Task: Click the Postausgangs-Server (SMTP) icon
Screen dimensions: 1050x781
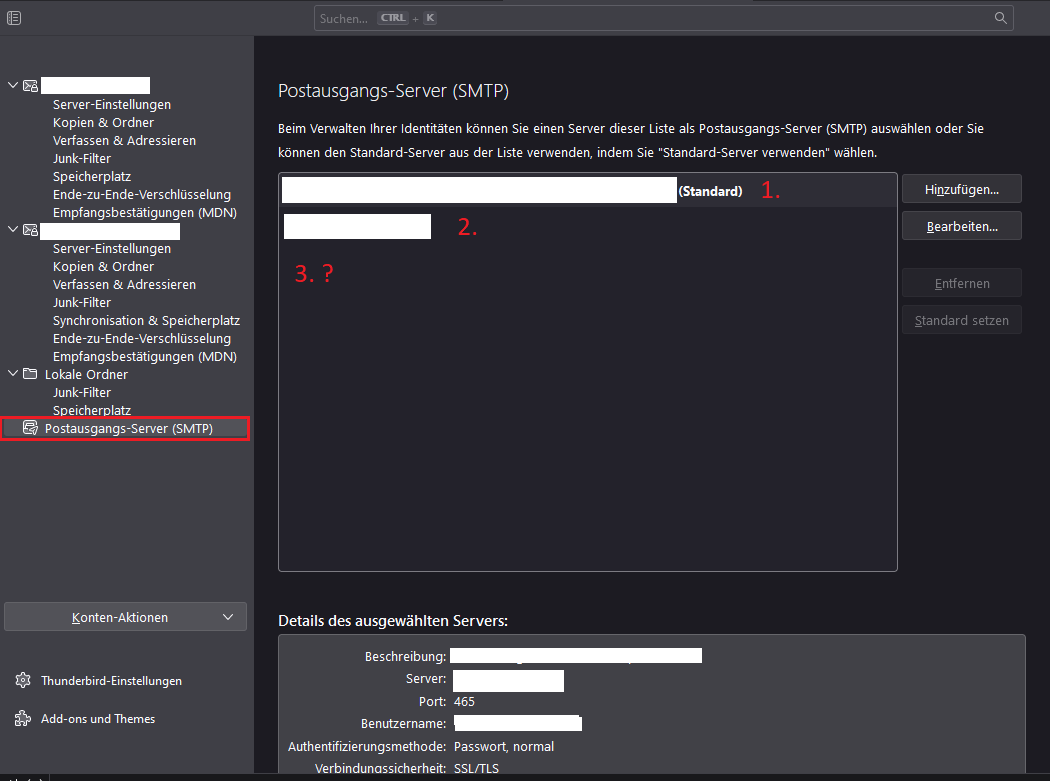Action: coord(30,428)
